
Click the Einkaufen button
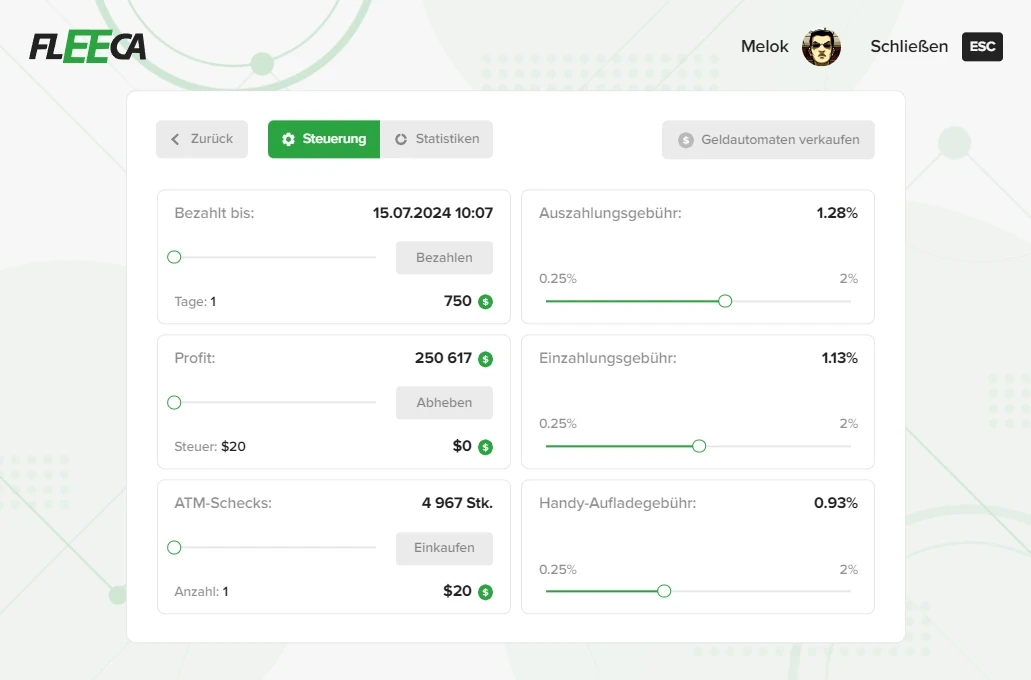(444, 548)
